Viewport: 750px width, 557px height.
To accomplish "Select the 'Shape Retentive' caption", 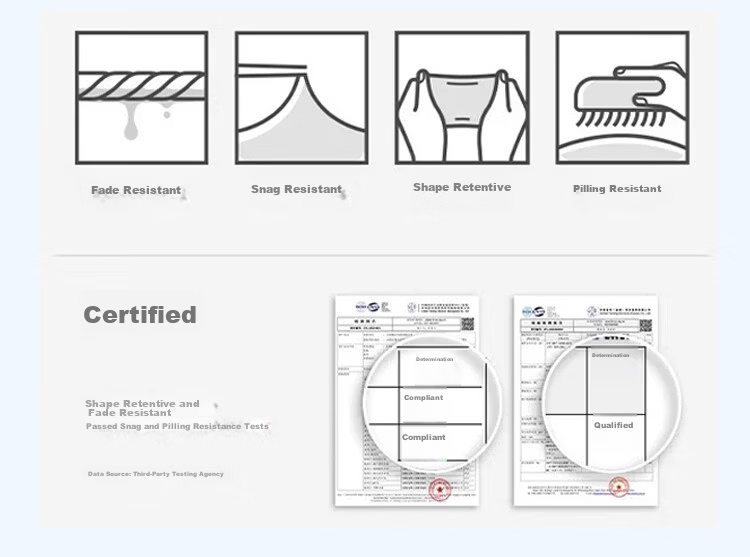I will pos(462,187).
